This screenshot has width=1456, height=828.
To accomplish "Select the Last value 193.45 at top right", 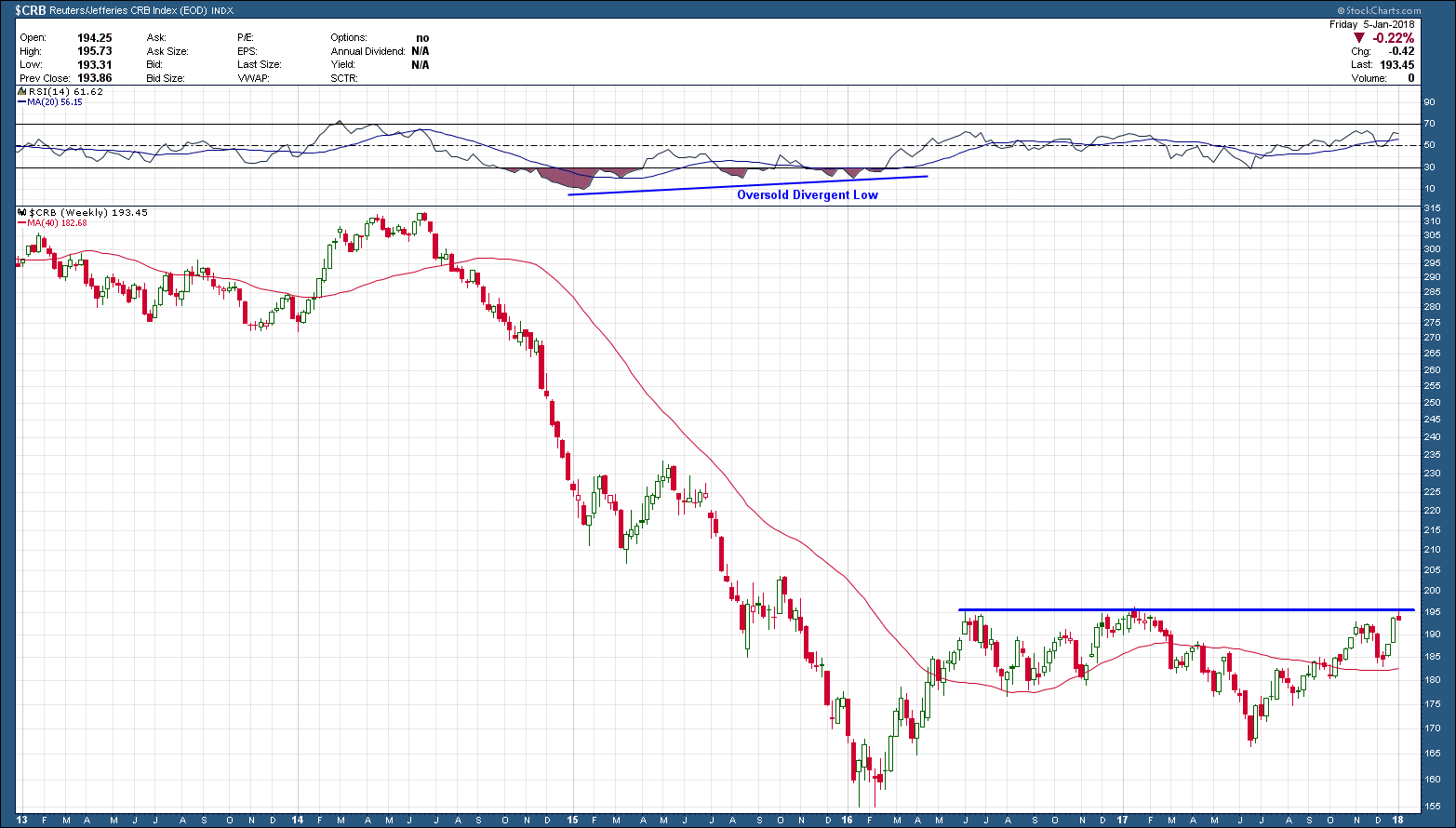I will tap(1396, 65).
